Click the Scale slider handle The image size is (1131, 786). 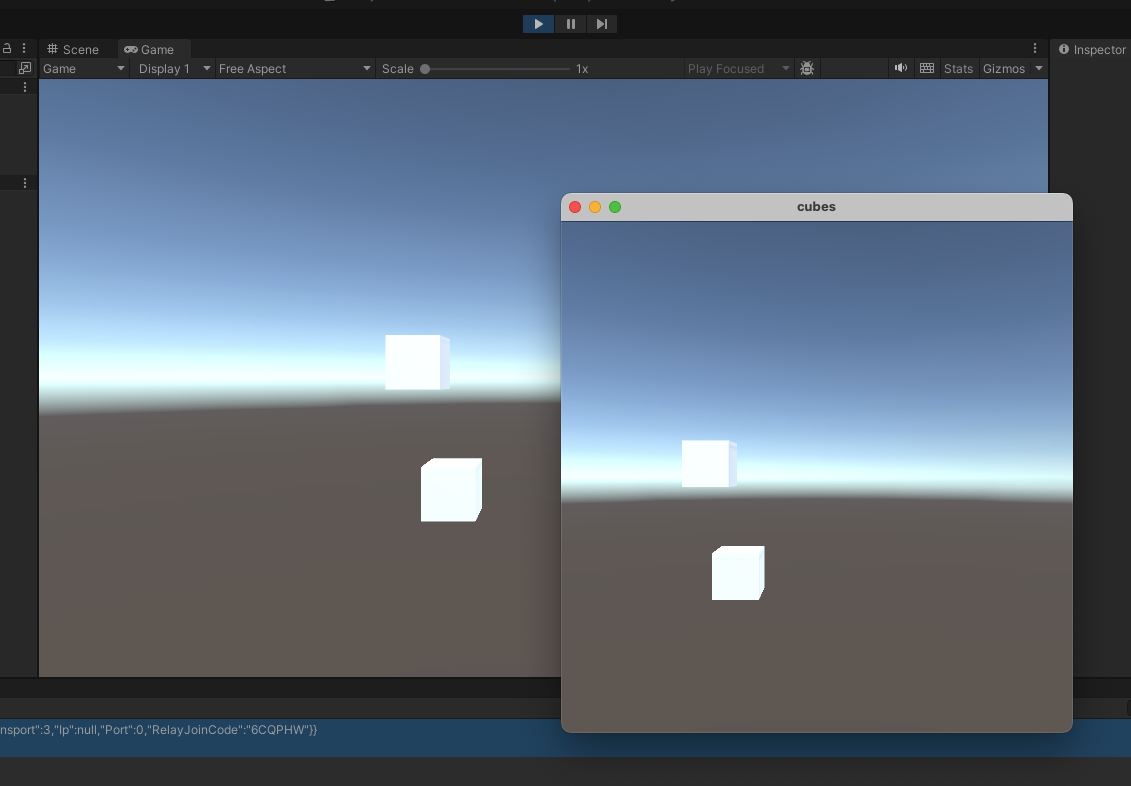(425, 69)
